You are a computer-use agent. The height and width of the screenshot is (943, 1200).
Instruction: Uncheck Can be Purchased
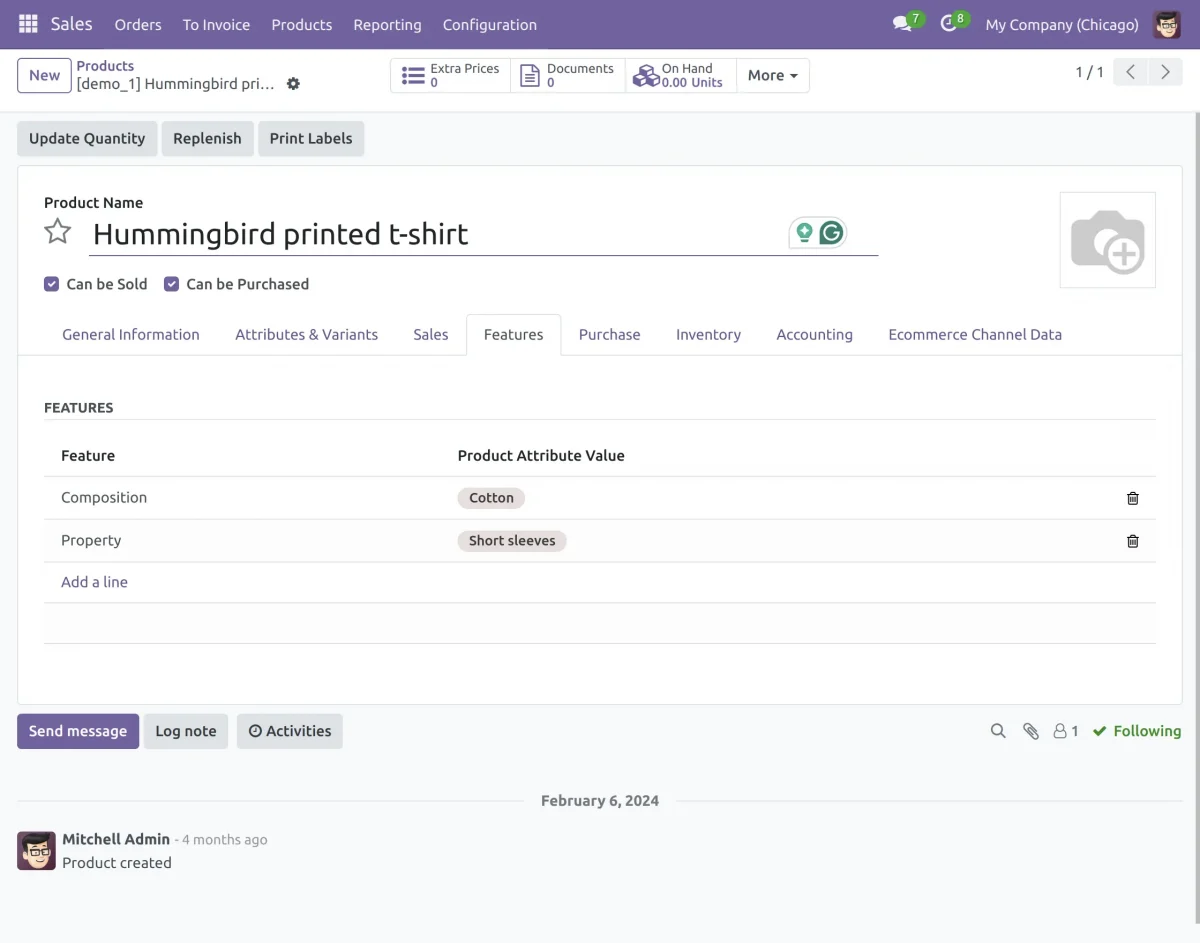click(x=171, y=283)
